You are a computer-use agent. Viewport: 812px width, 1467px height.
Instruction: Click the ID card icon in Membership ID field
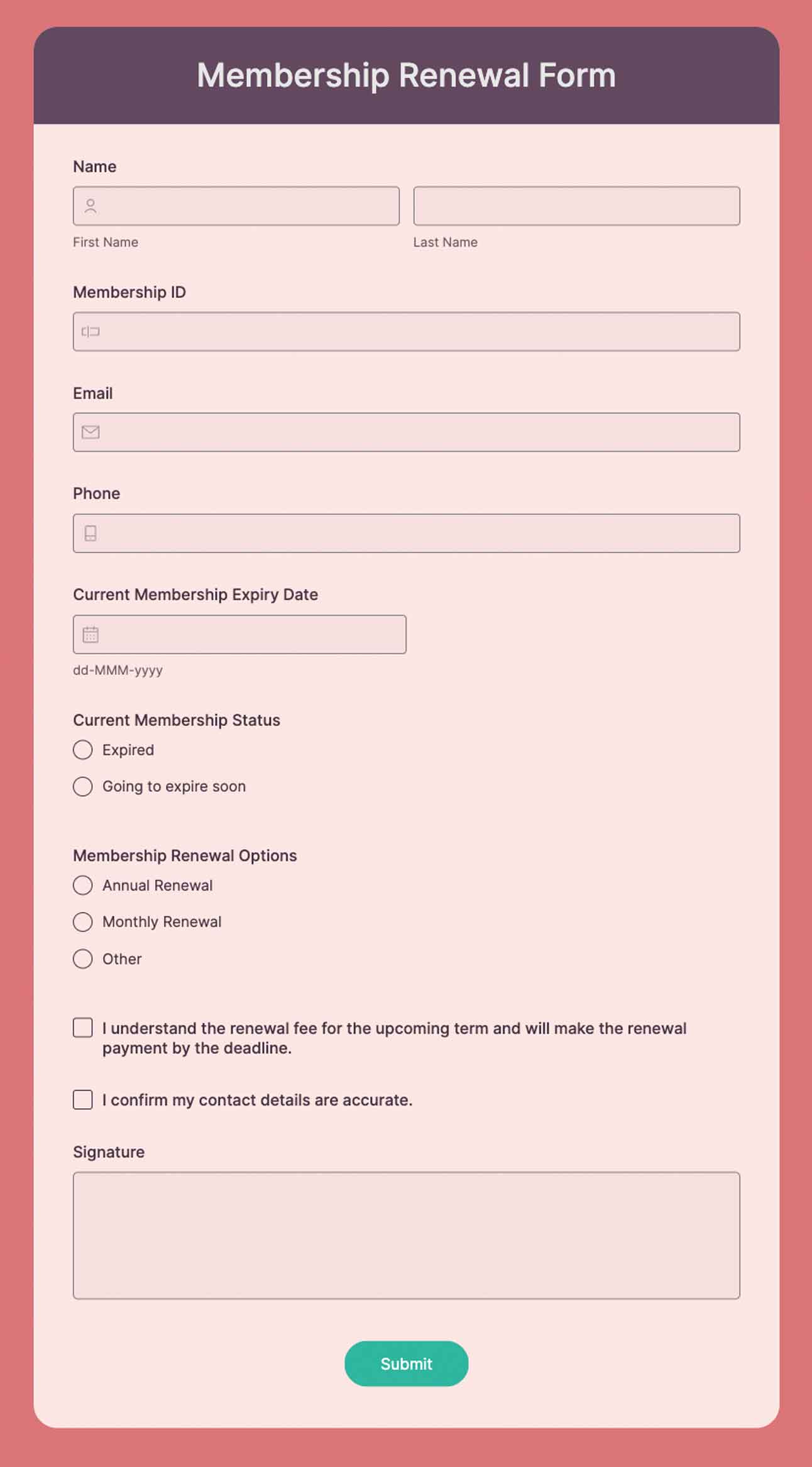[x=90, y=331]
